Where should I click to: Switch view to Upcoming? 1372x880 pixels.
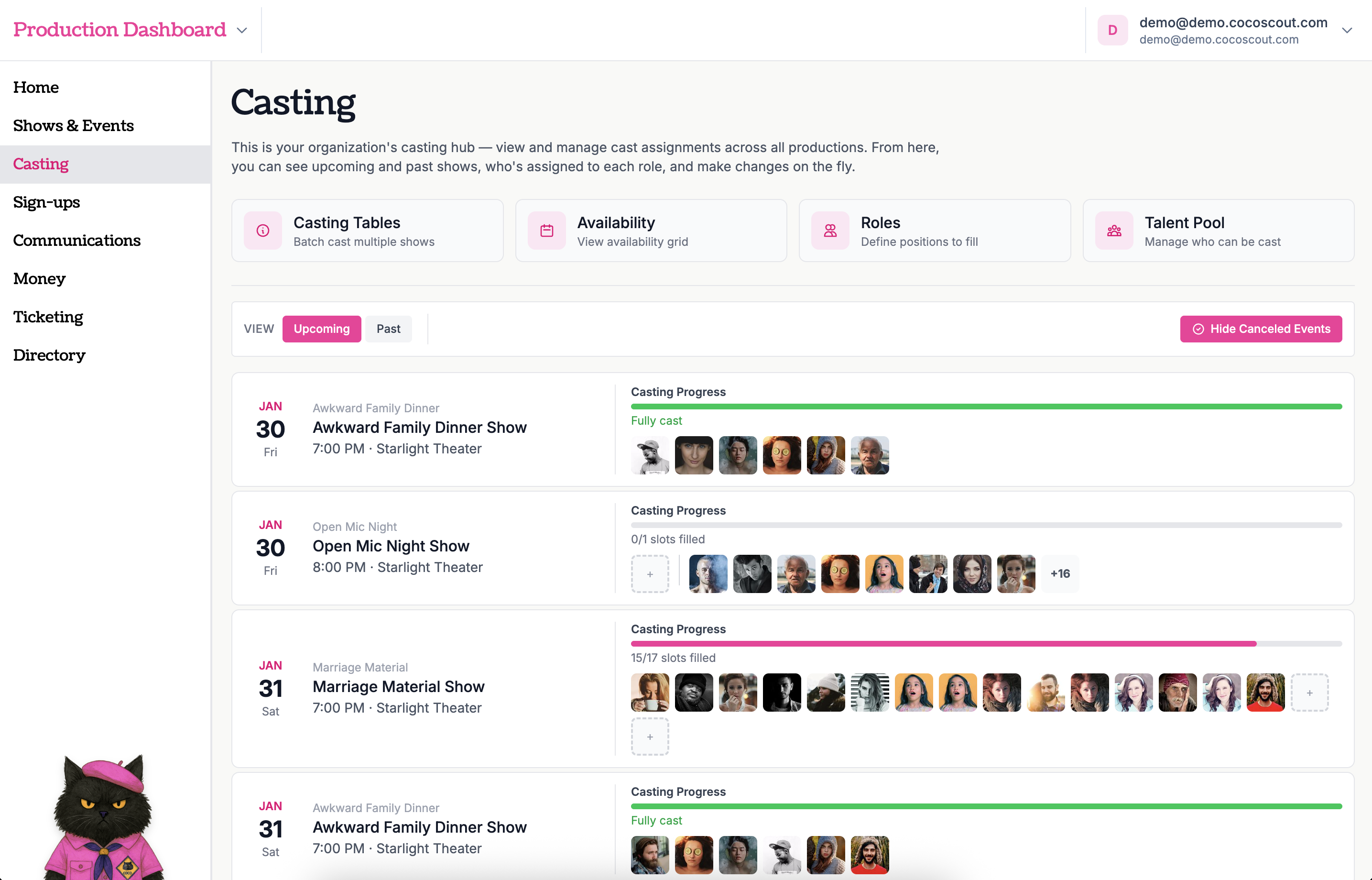(322, 329)
